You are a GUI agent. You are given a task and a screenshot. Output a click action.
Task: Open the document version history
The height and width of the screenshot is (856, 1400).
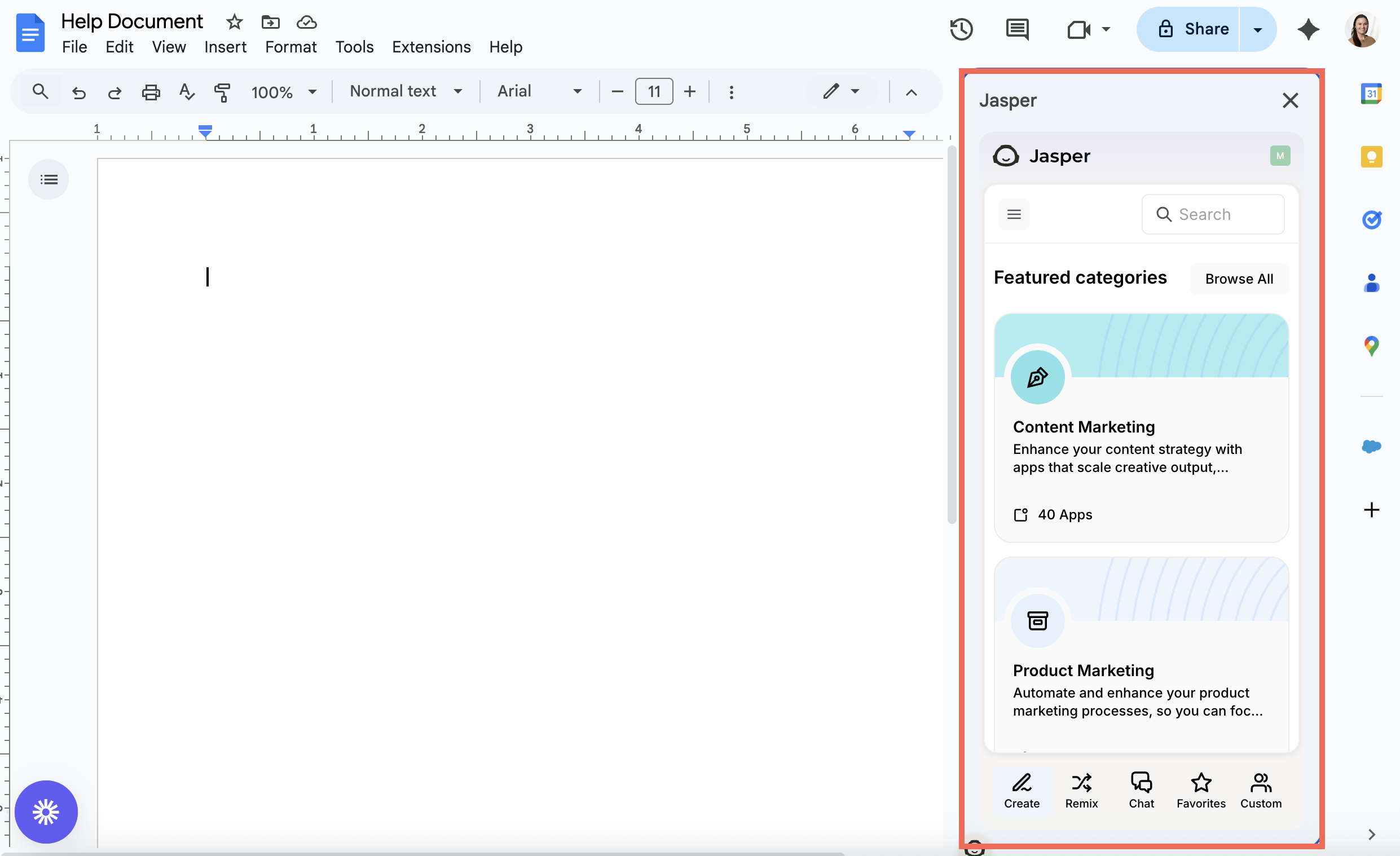pyautogui.click(x=961, y=29)
